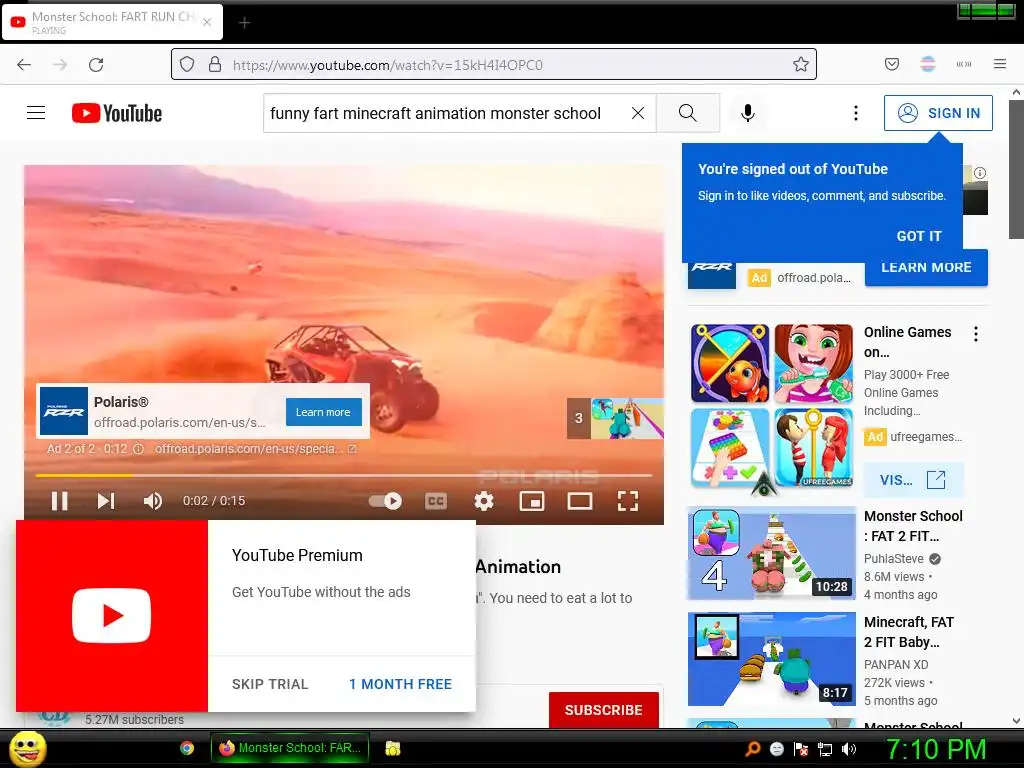This screenshot has height=768, width=1024.
Task: Enter full screen mode
Action: click(x=628, y=501)
